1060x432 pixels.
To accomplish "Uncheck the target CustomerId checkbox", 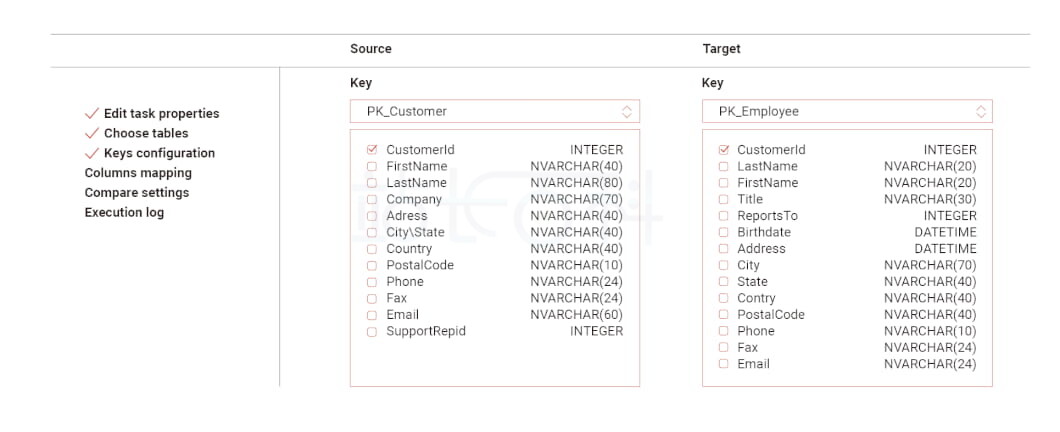I will click(724, 150).
